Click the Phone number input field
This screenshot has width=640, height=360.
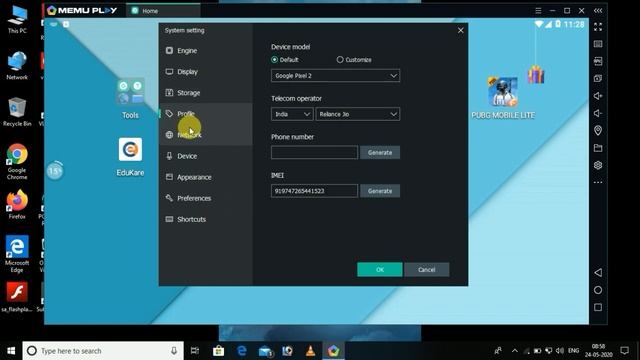click(314, 153)
